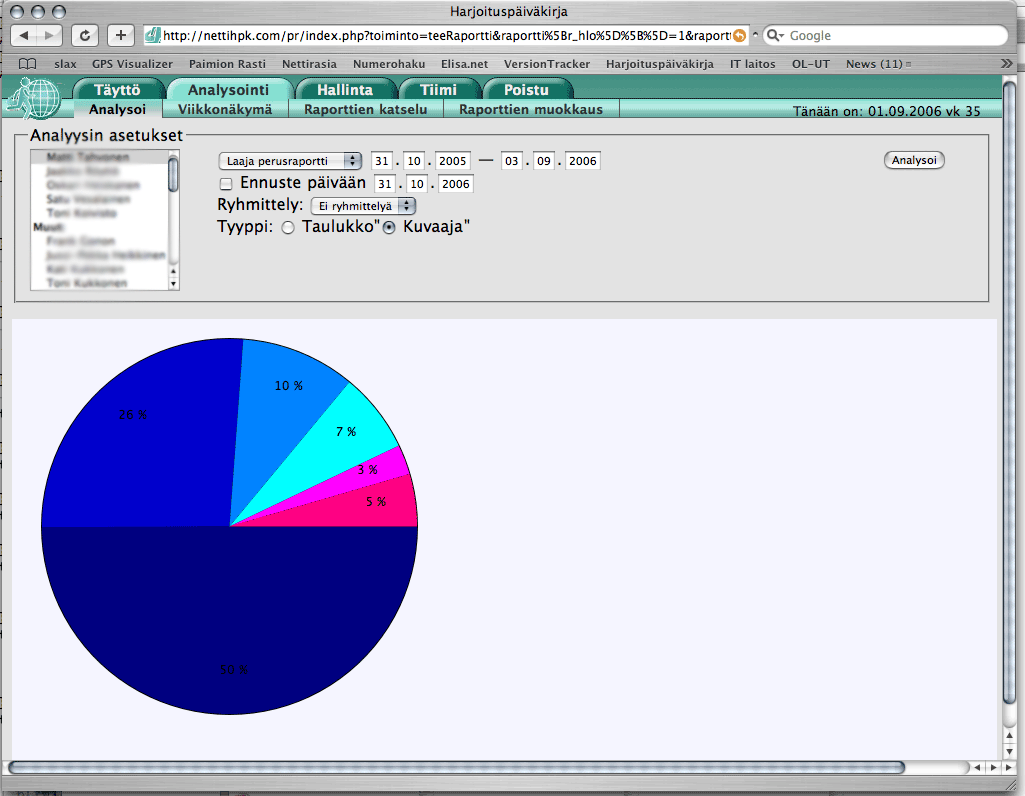This screenshot has width=1025, height=796.
Task: Click the person list scroll-down arrow
Action: (x=173, y=284)
